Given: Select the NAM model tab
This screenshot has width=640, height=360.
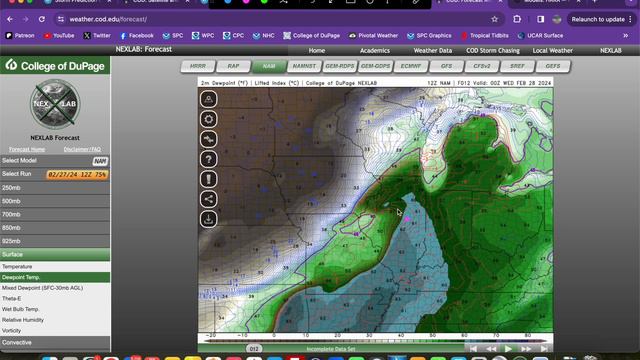Looking at the screenshot, I should click(269, 66).
